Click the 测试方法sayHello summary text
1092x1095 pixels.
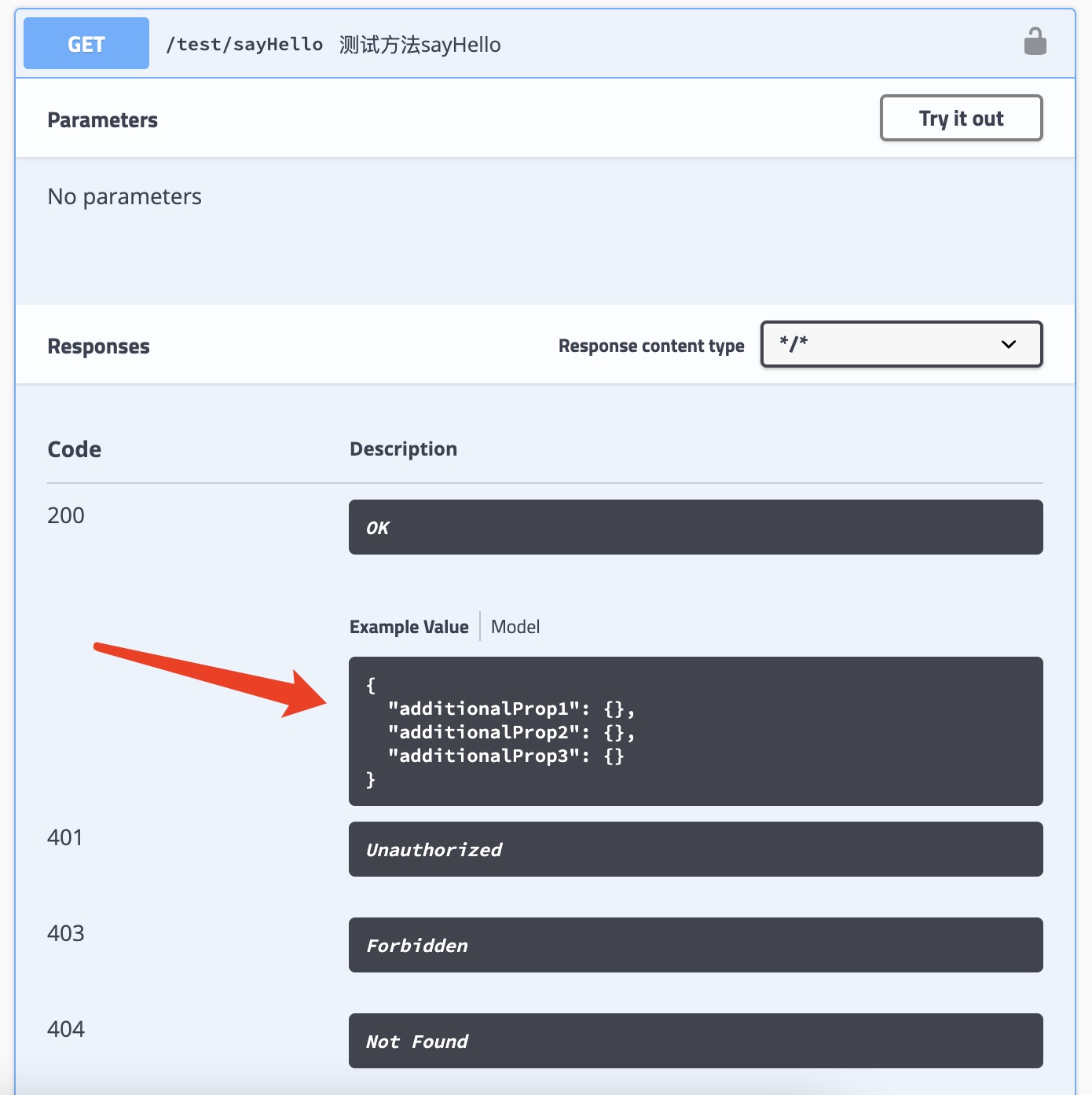(420, 45)
